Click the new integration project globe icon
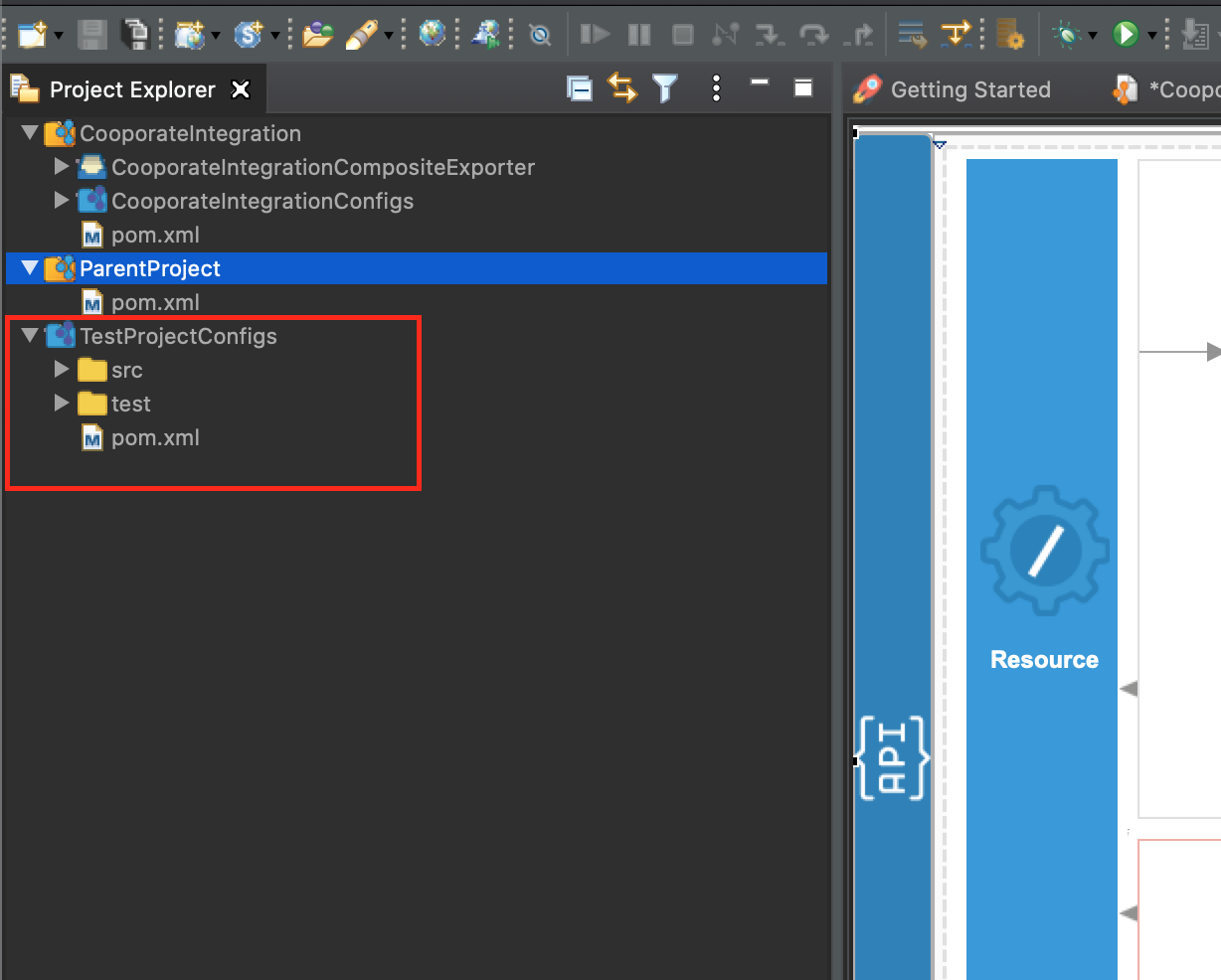This screenshot has height=980, width=1221. [189, 35]
